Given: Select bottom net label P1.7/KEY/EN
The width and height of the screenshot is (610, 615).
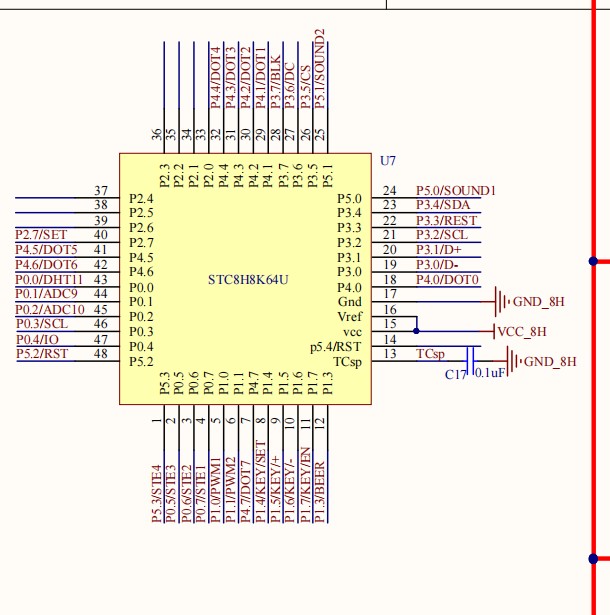Looking at the screenshot, I should (x=305, y=485).
